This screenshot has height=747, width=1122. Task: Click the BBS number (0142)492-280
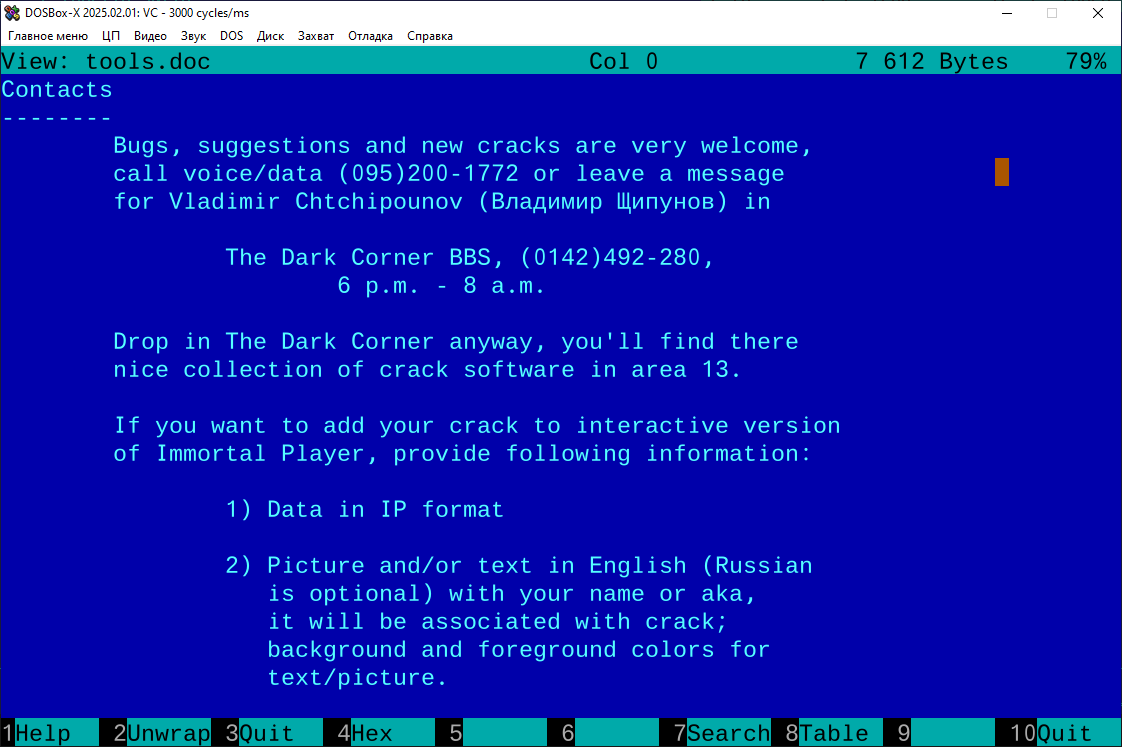tap(610, 258)
